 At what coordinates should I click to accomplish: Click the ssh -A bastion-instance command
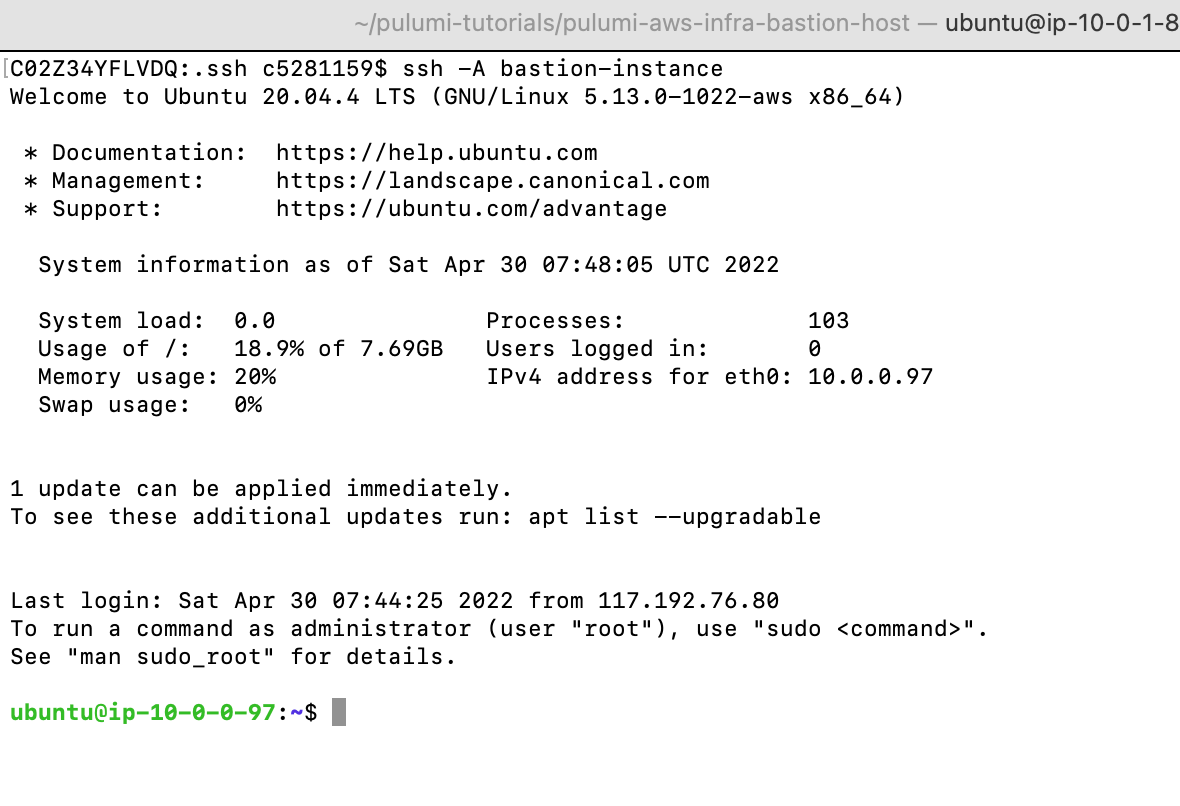[563, 68]
